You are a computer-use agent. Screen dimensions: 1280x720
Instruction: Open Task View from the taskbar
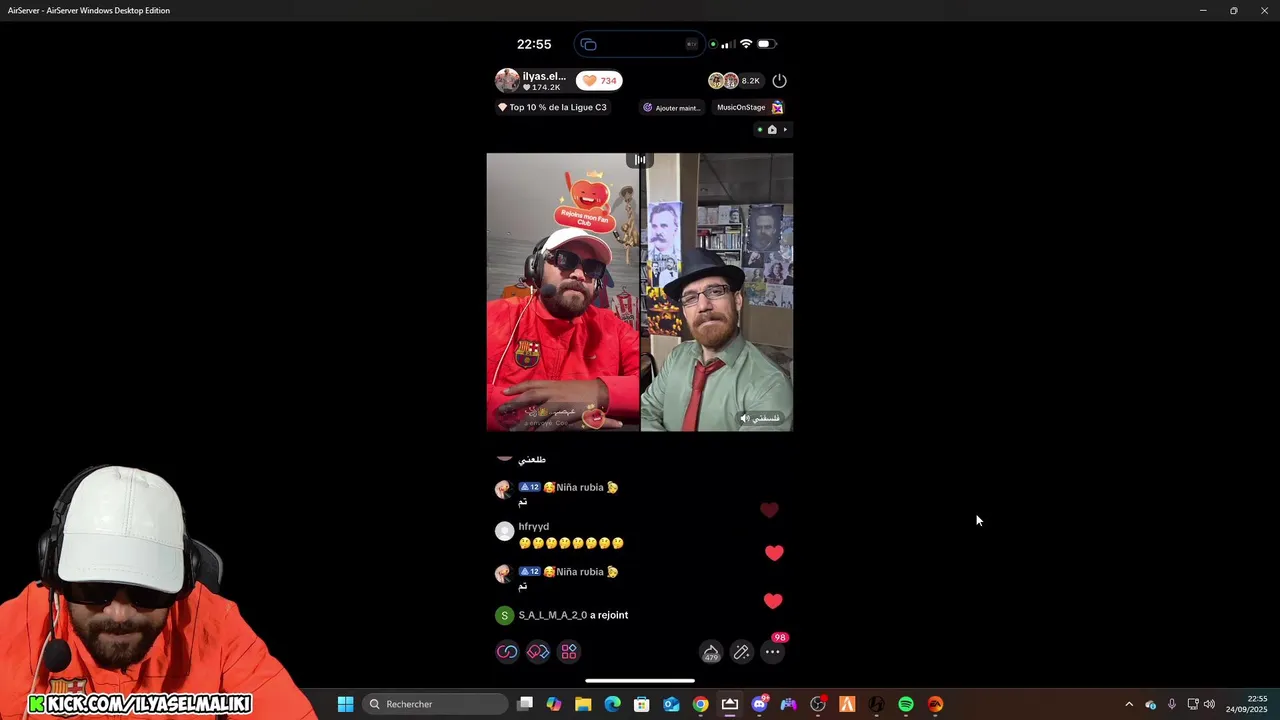tap(525, 704)
